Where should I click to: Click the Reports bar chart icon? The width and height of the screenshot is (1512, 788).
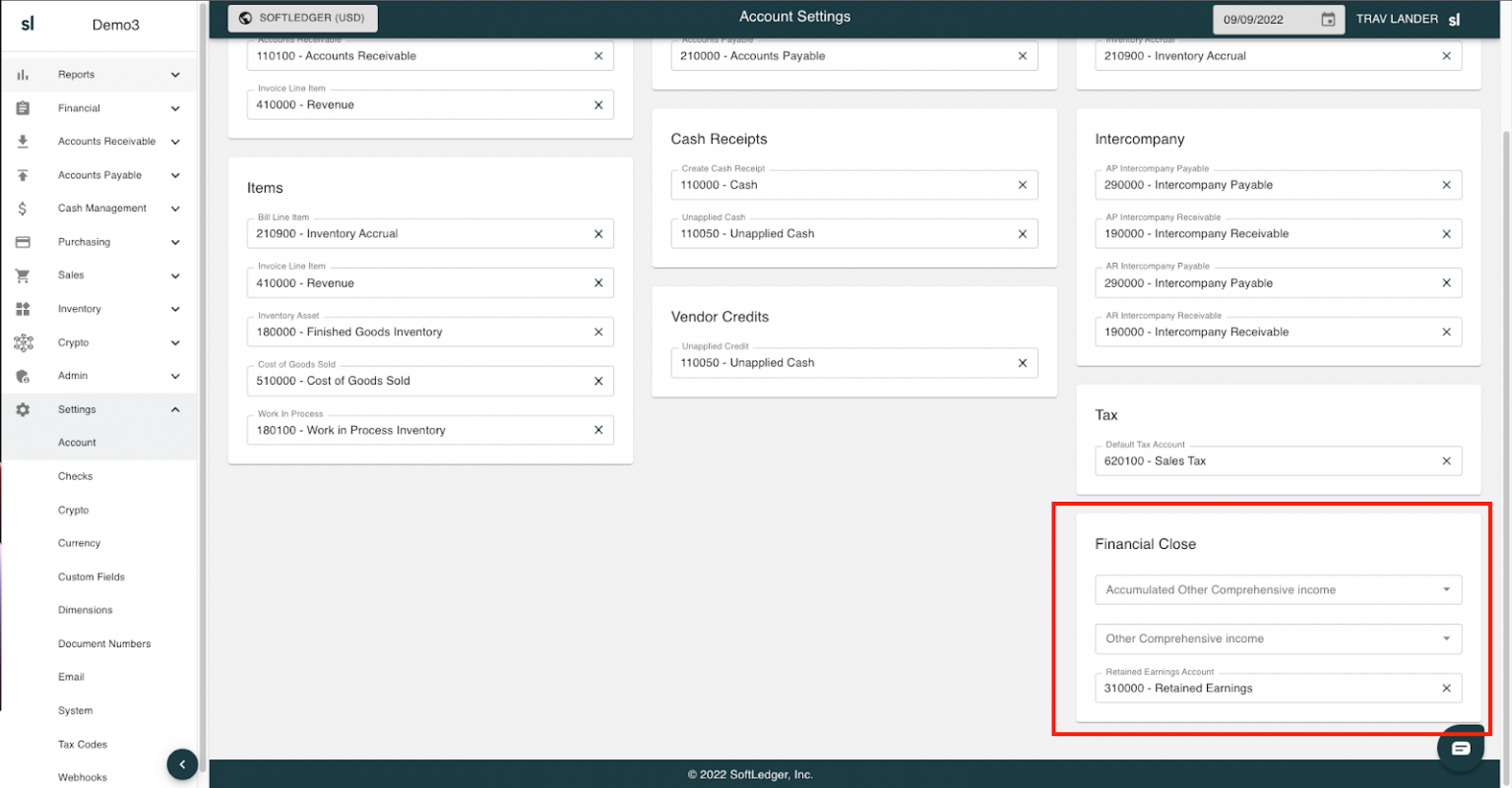(23, 75)
